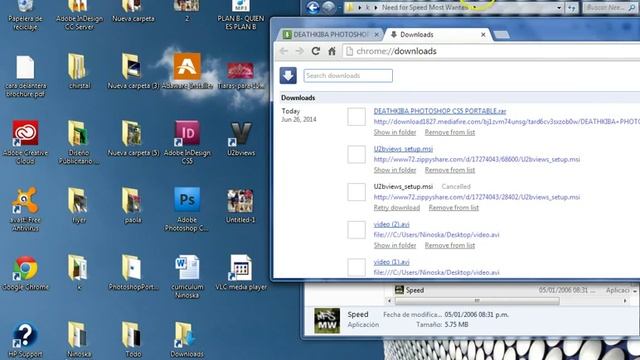Viewport: 640px width, 360px height.
Task: Click Chrome's back navigation arrow
Action: [284, 51]
